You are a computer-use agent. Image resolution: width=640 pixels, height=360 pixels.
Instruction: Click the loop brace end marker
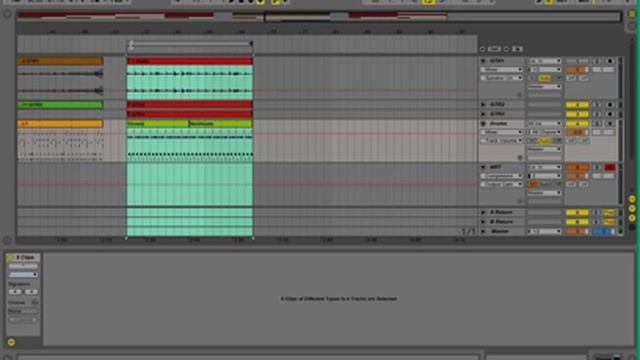(251, 43)
